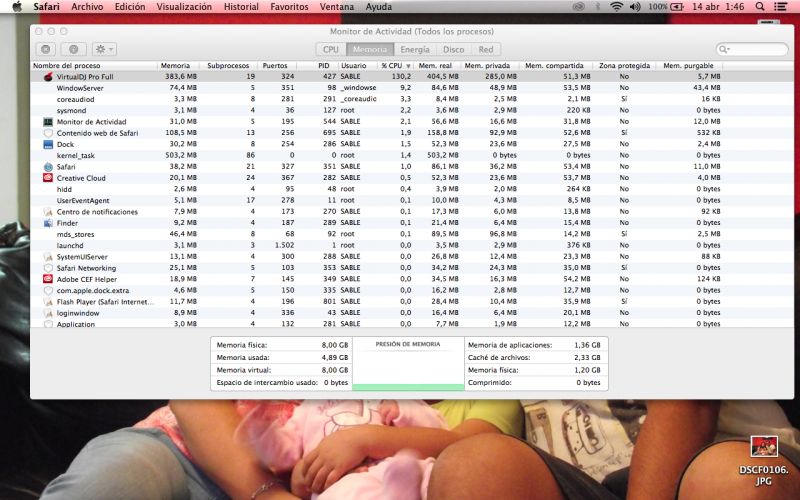Image resolution: width=800 pixels, height=500 pixels.
Task: Open the Ayuda menu
Action: pos(379,7)
